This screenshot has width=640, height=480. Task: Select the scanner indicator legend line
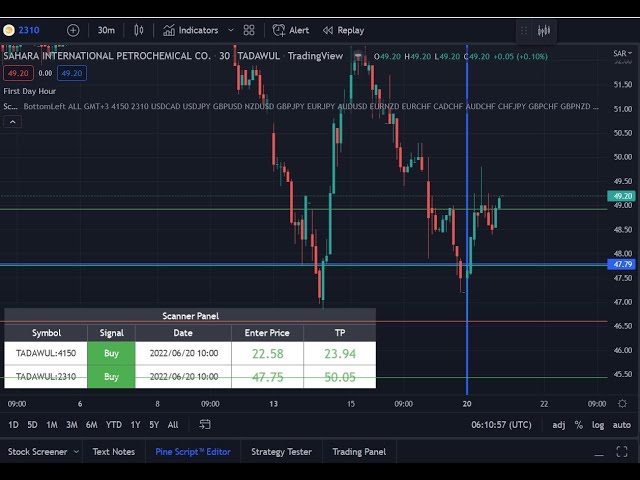(x=301, y=107)
